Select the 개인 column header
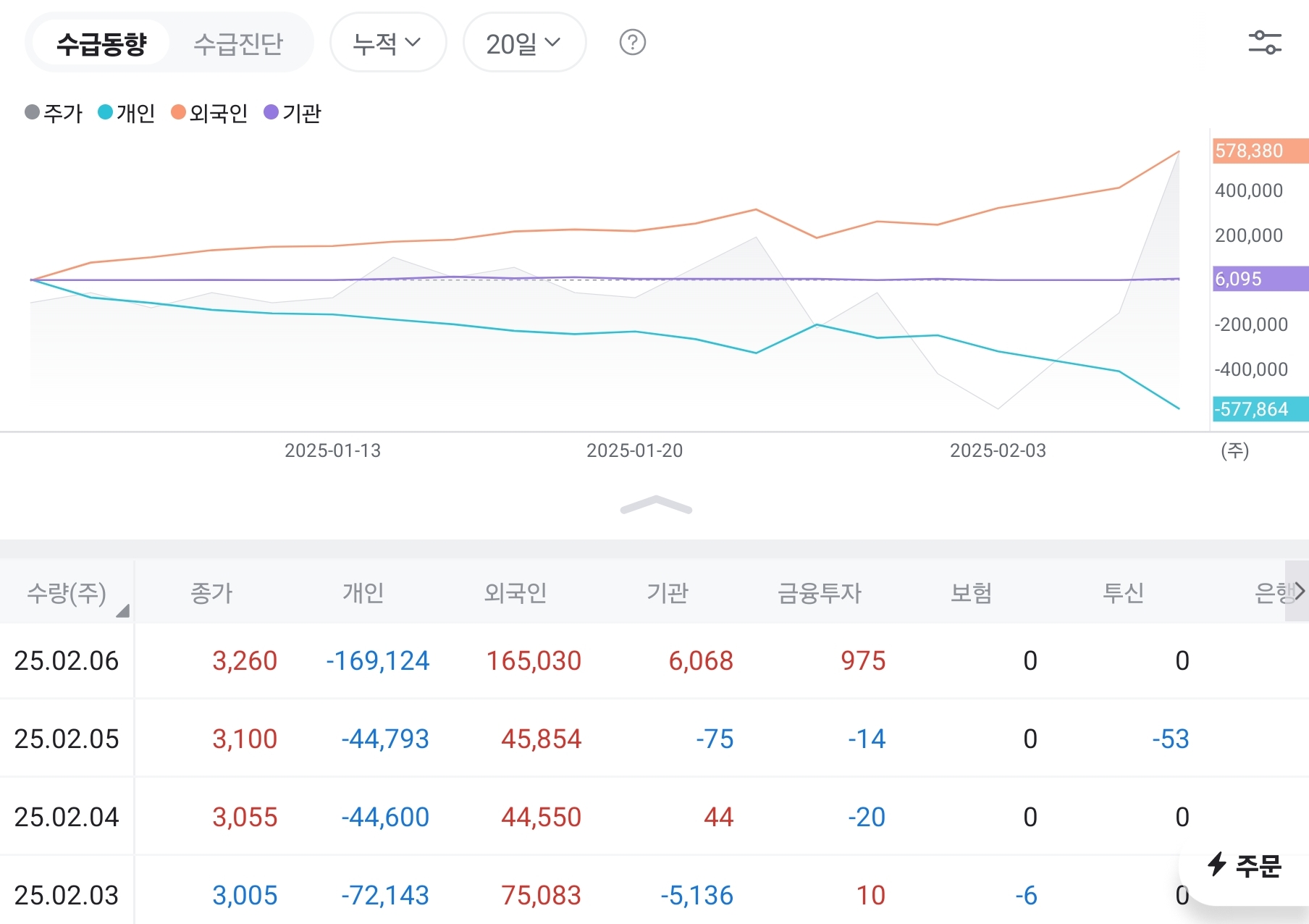Viewport: 1309px width, 924px height. [363, 593]
